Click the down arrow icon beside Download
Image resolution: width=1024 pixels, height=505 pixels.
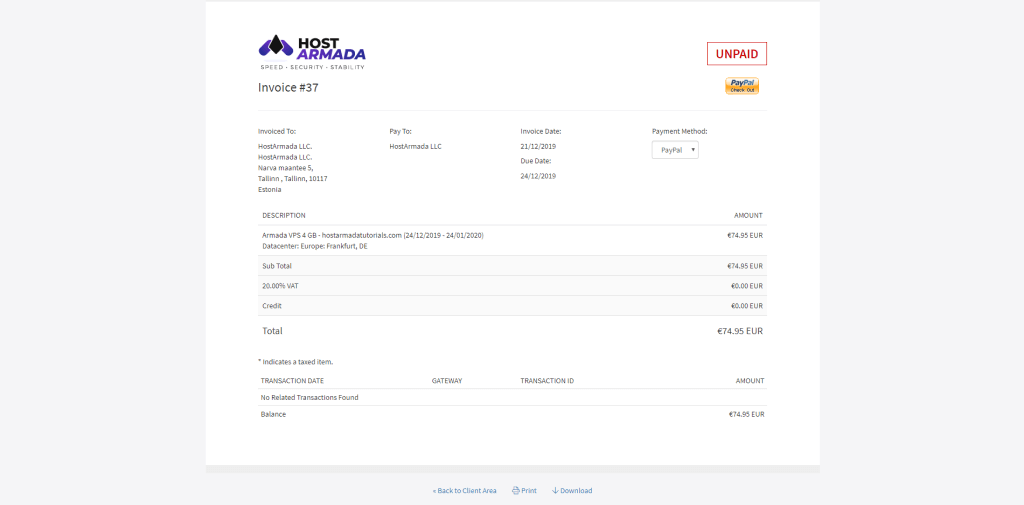tap(555, 491)
